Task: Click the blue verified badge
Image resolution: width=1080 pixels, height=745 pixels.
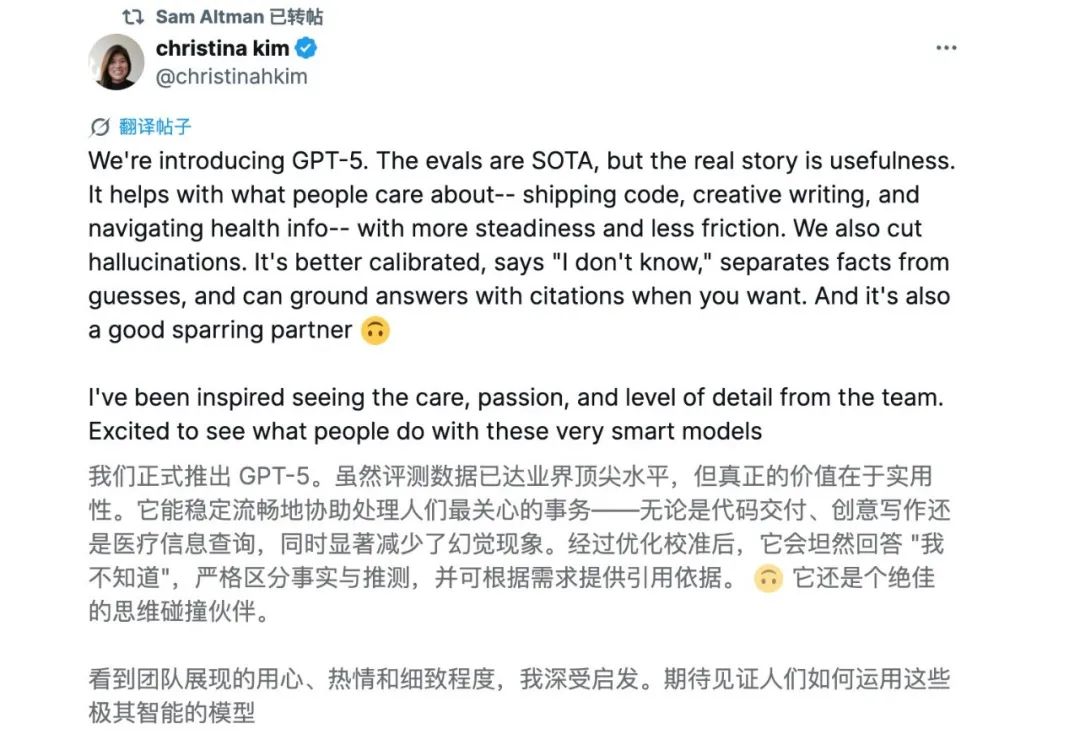Action: (306, 48)
